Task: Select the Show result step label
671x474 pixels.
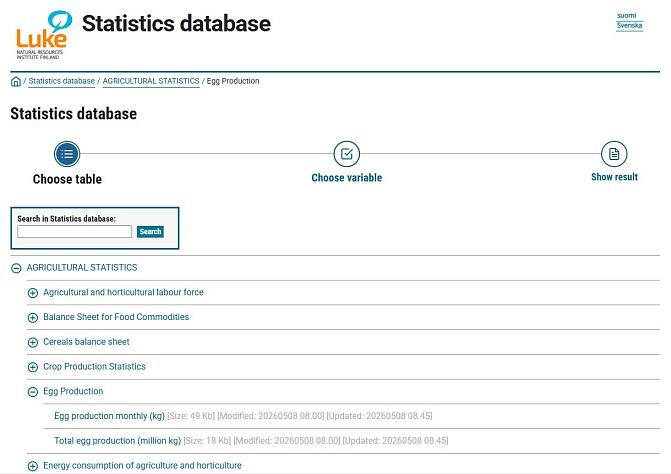Action: (614, 177)
